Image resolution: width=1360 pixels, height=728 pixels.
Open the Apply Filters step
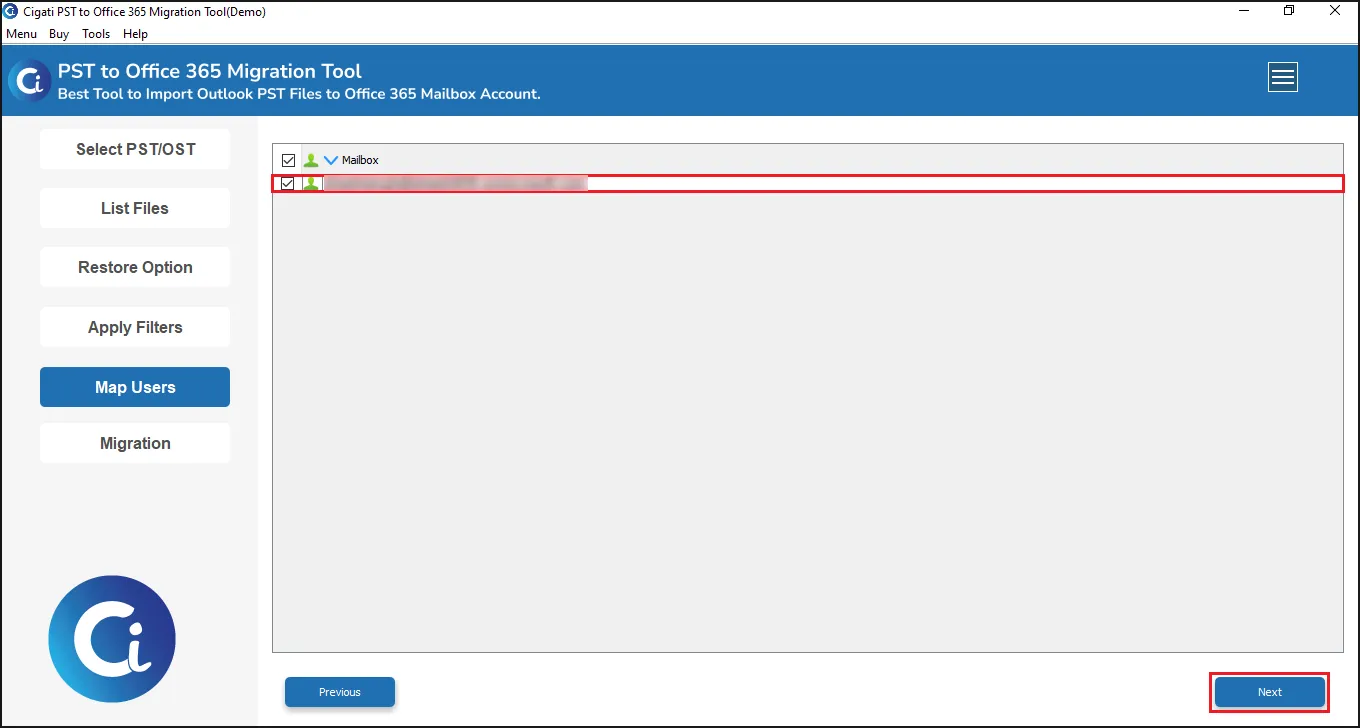click(135, 327)
